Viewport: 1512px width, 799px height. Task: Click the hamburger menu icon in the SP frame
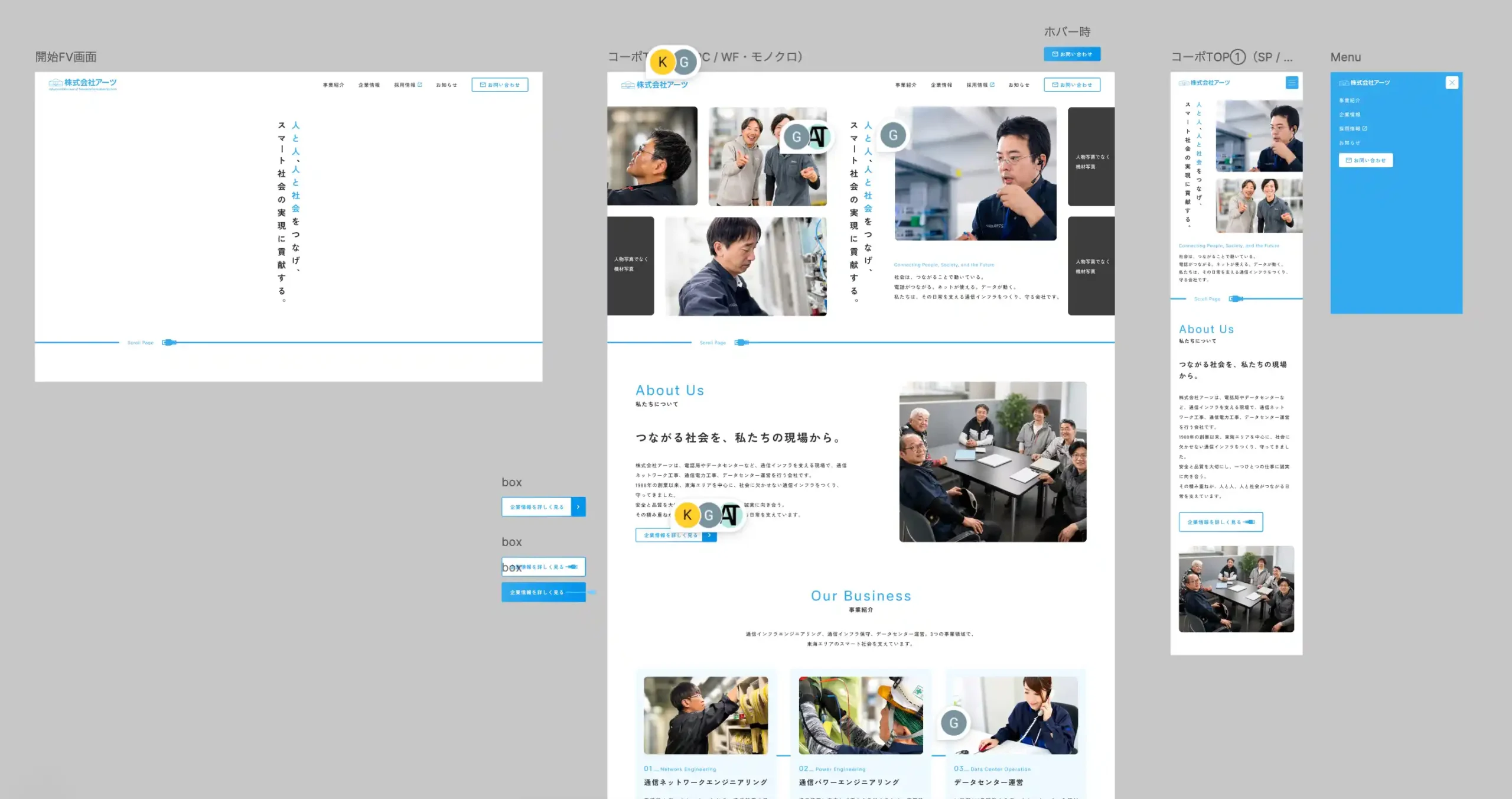coord(1292,83)
